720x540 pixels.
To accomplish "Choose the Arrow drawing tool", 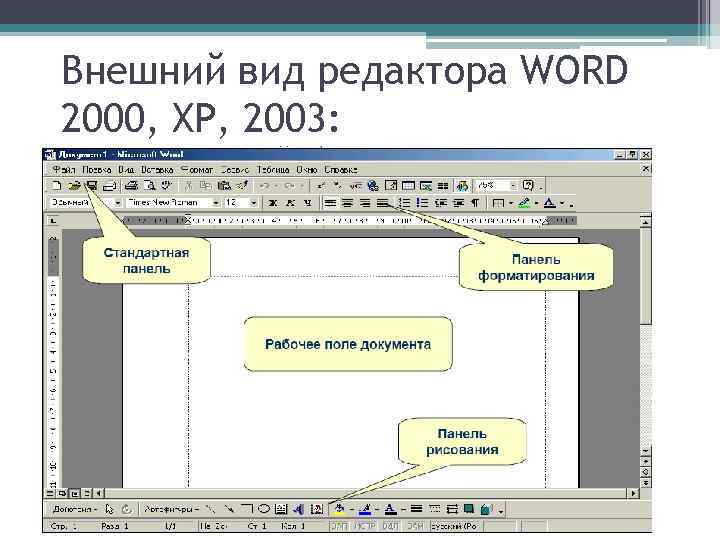I will 229,509.
